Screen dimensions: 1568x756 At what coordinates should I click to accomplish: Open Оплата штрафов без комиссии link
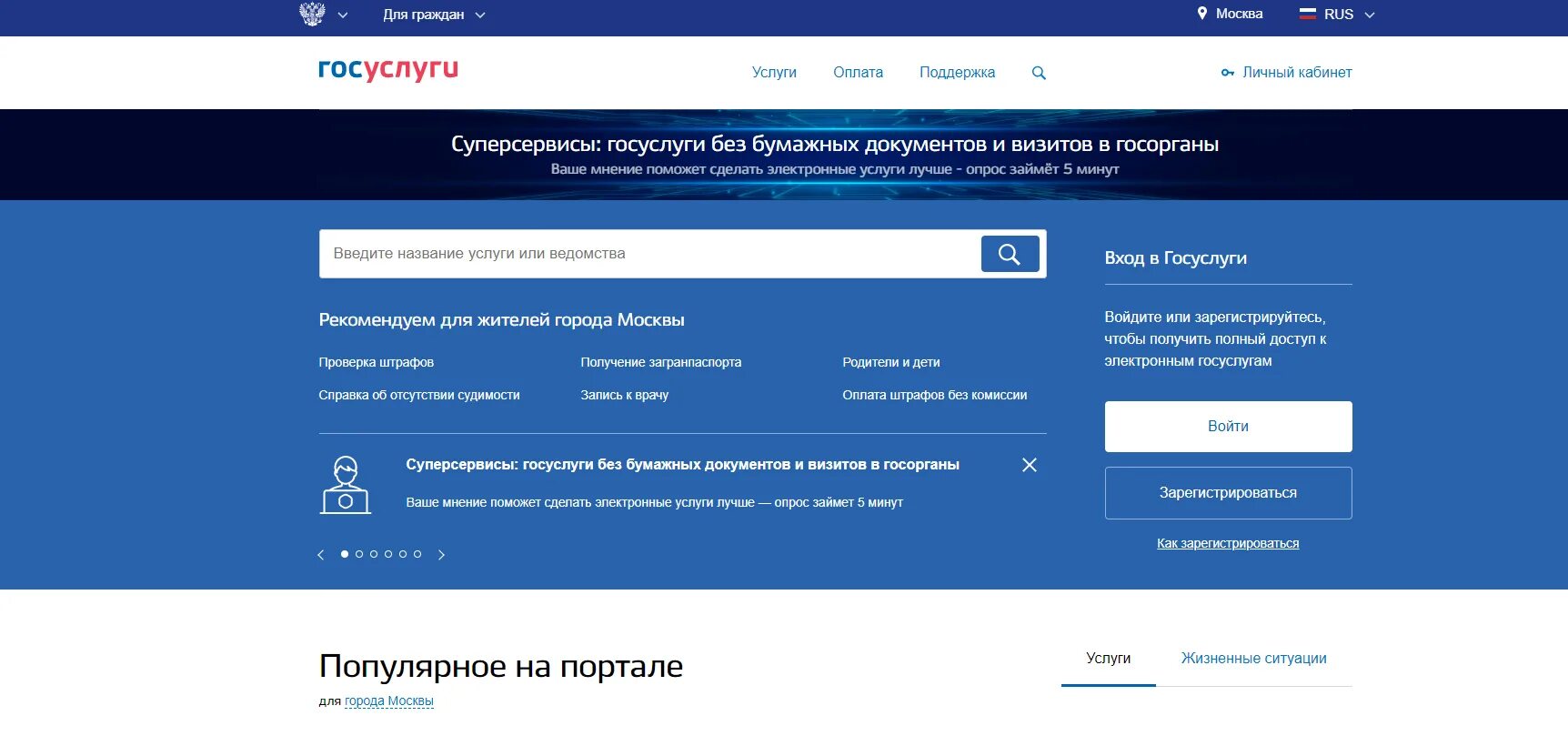[x=935, y=395]
